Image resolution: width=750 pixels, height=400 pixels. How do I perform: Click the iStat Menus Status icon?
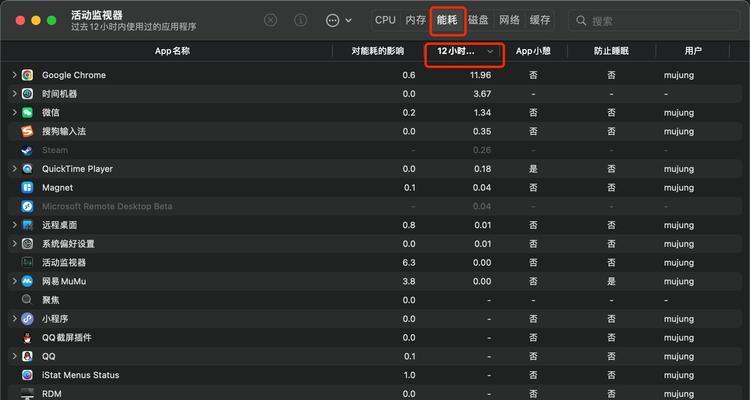27,375
